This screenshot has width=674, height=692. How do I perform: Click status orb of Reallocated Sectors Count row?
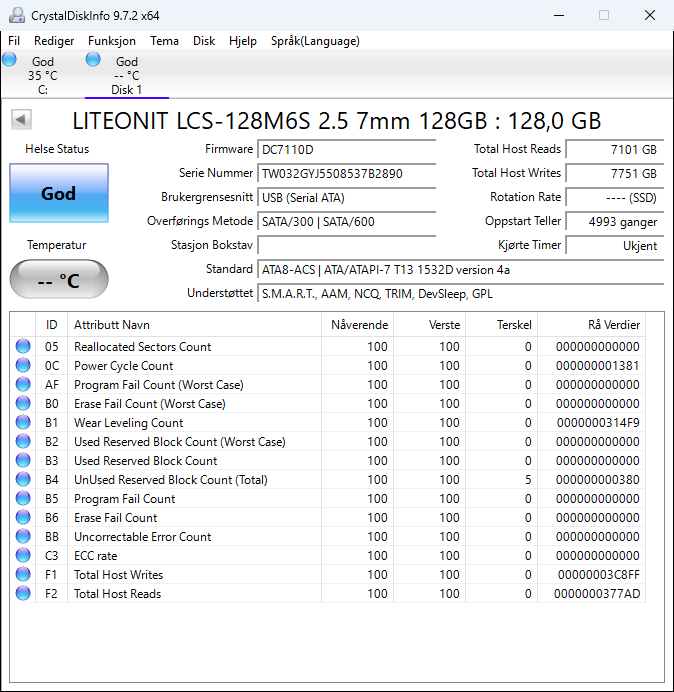[23, 346]
